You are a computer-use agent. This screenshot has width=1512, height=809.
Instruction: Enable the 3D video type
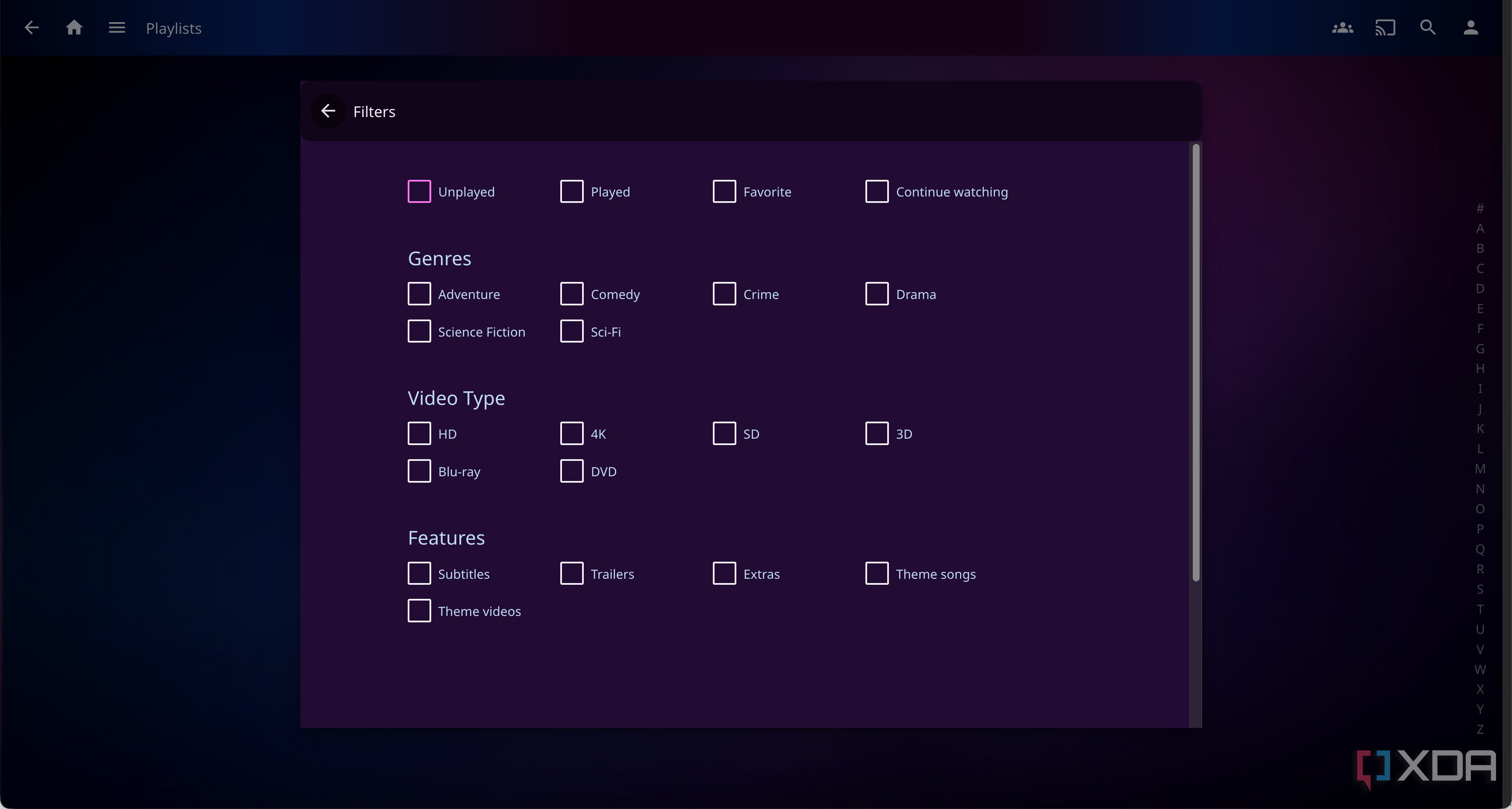tap(877, 434)
